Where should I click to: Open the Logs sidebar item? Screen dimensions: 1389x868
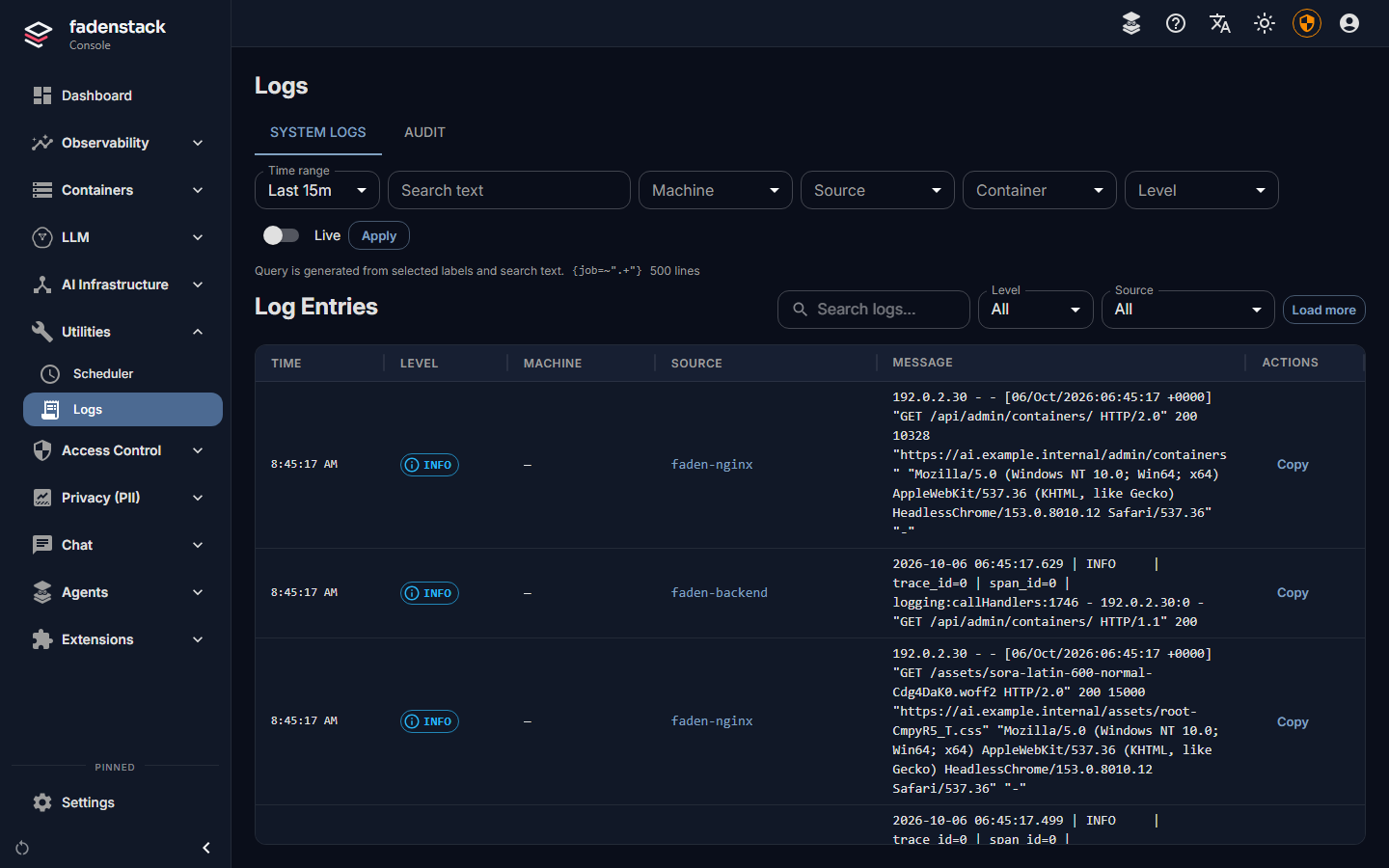(123, 409)
